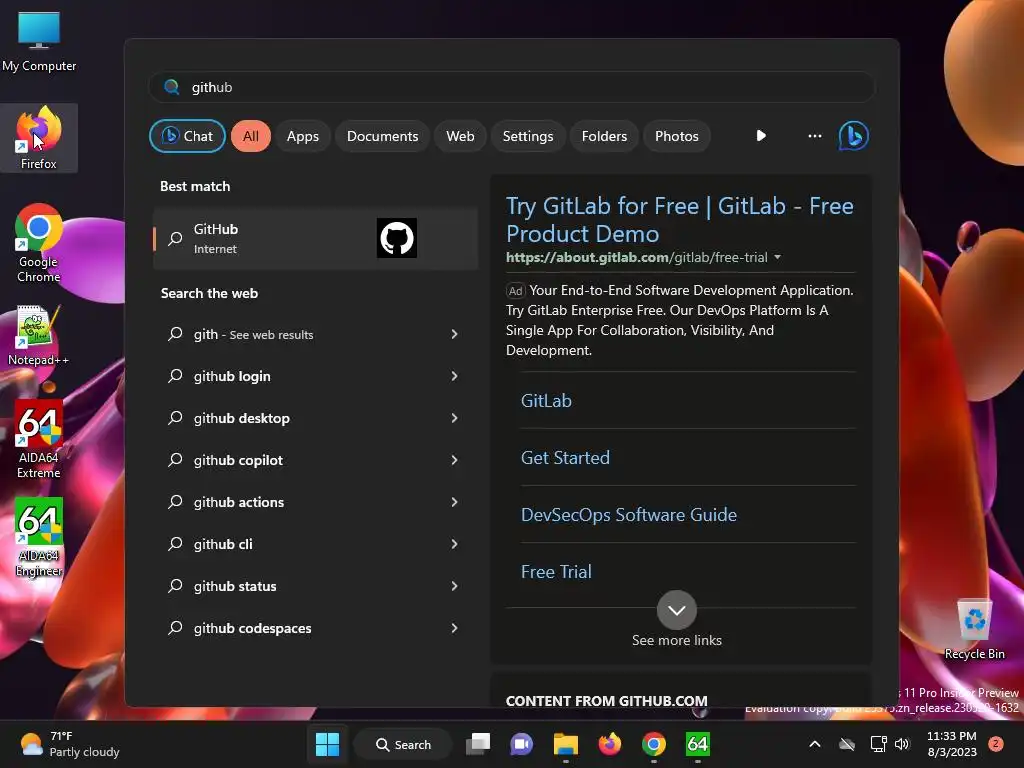This screenshot has width=1024, height=768.
Task: Launch AIDA64 Engineer desktop shortcut
Action: [x=39, y=537]
